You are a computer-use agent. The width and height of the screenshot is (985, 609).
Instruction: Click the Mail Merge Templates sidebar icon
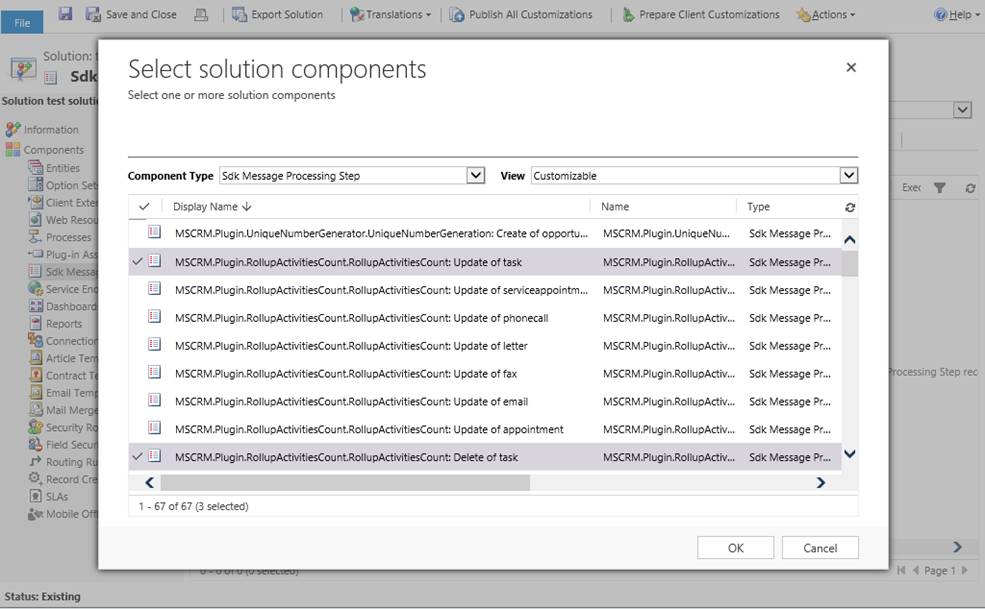tap(36, 410)
